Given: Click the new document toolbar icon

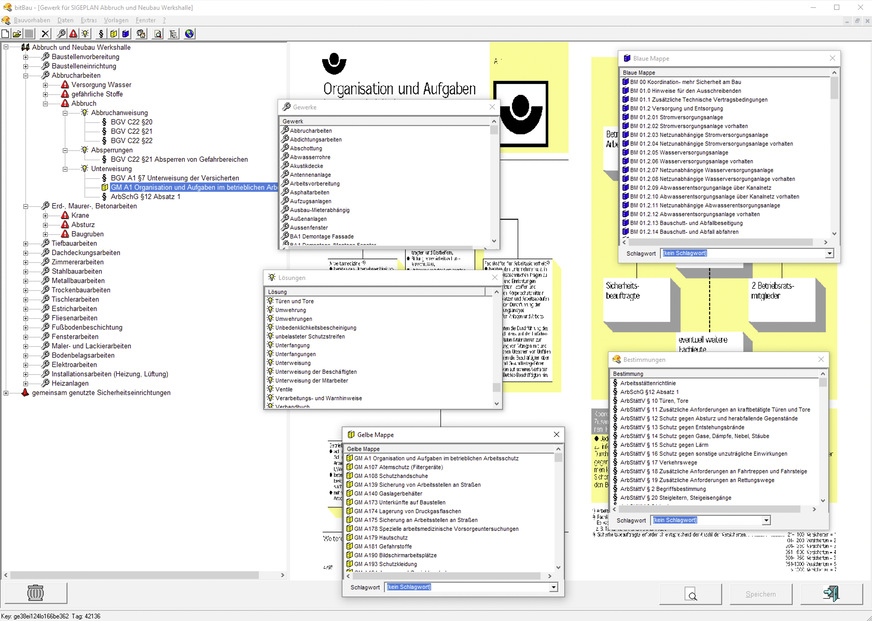Looking at the screenshot, I should coord(6,33).
